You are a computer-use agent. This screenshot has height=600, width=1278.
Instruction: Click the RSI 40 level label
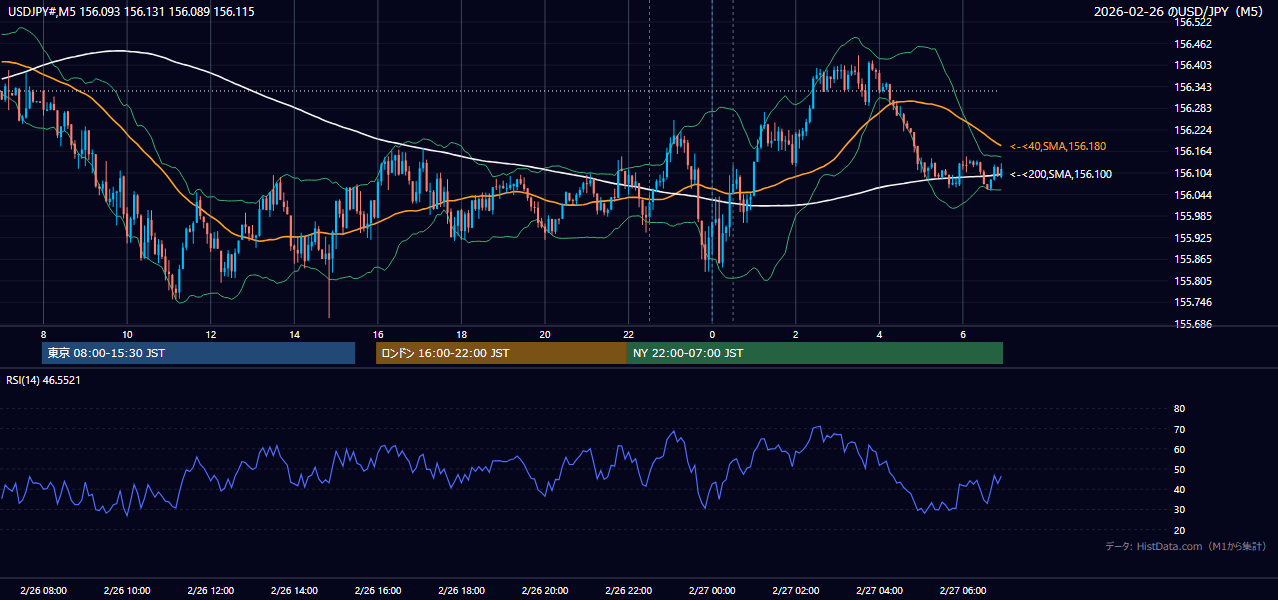(1179, 489)
